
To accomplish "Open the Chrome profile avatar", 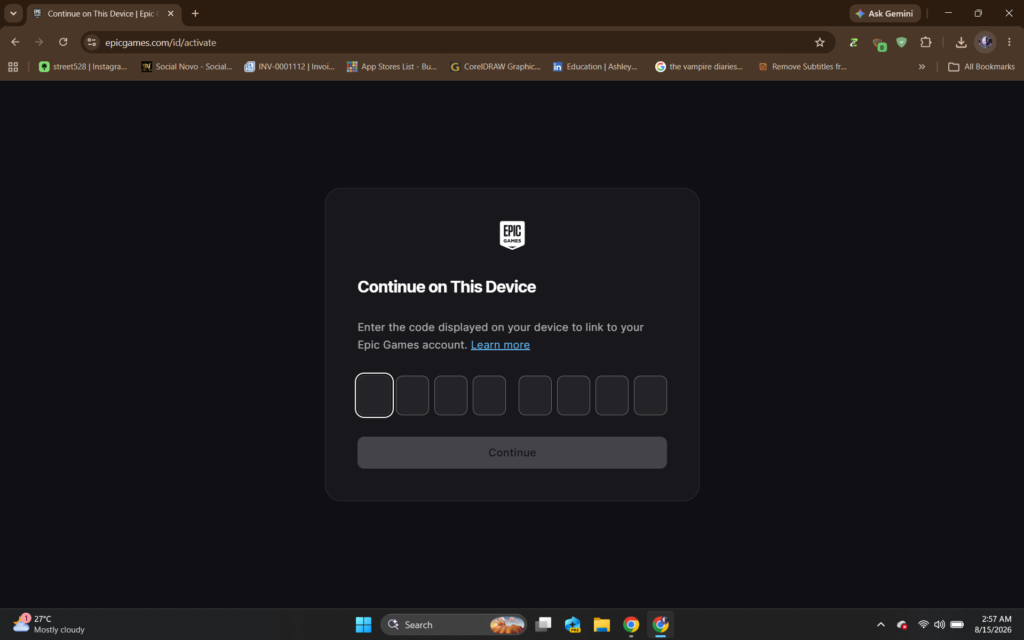I will pyautogui.click(x=985, y=42).
